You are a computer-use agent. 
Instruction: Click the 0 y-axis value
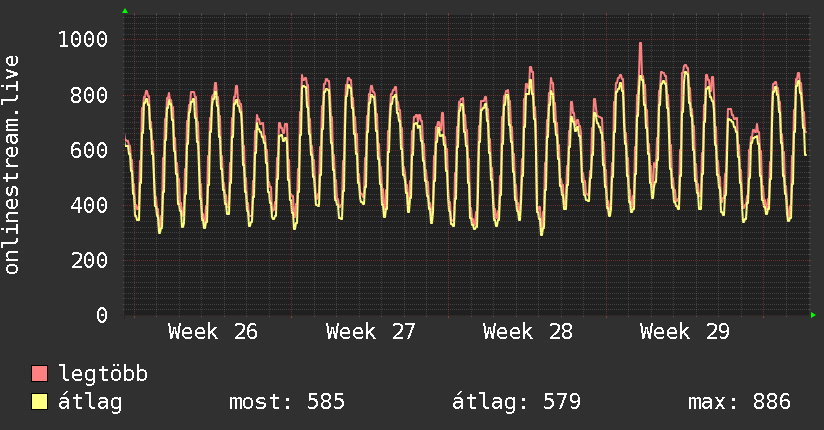[102, 315]
